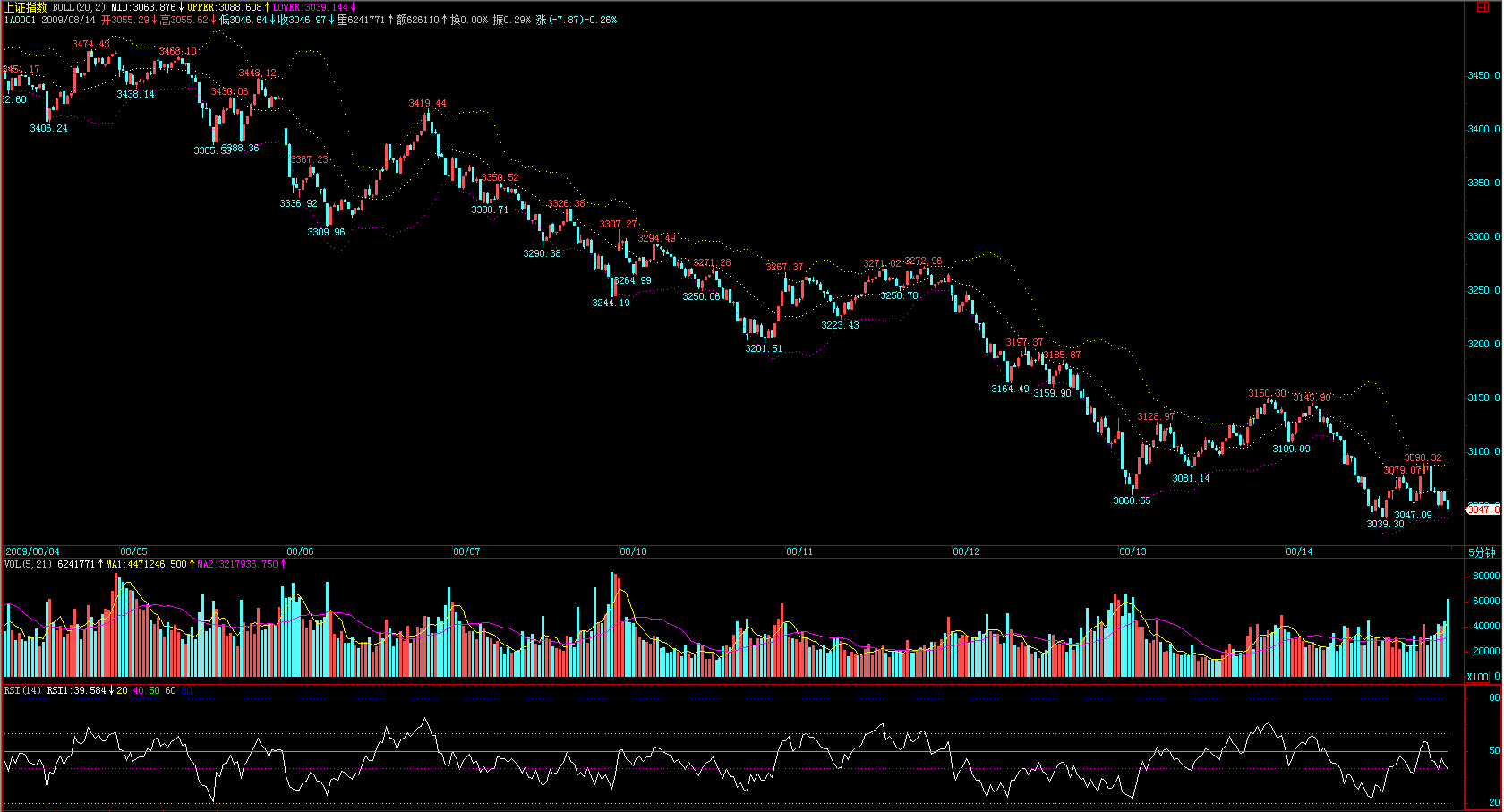The width and height of the screenshot is (1504, 812).
Task: Click the 3244.19 low price label
Action: pos(611,303)
